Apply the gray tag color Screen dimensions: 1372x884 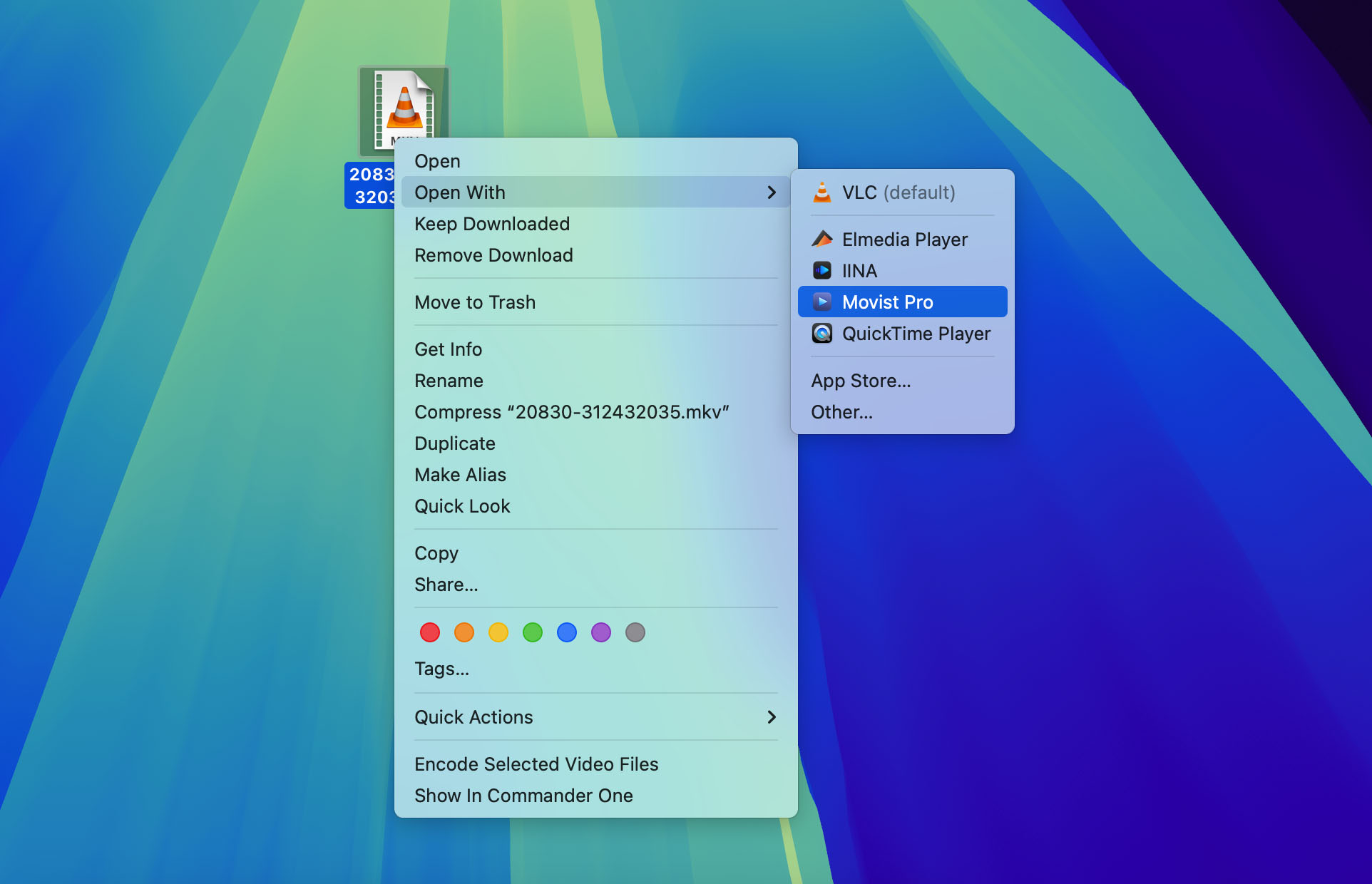click(635, 632)
